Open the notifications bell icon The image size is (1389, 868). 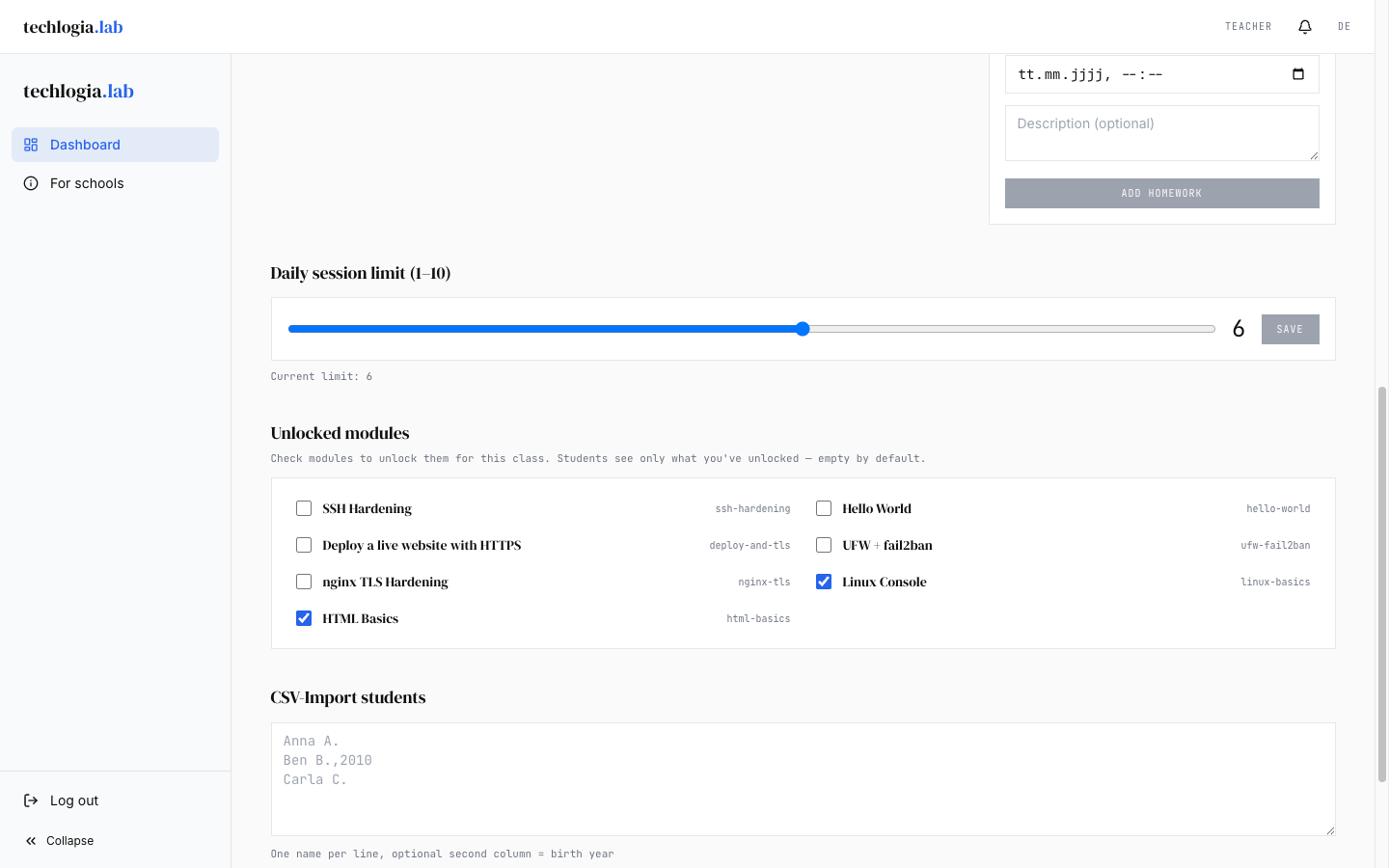tap(1305, 27)
